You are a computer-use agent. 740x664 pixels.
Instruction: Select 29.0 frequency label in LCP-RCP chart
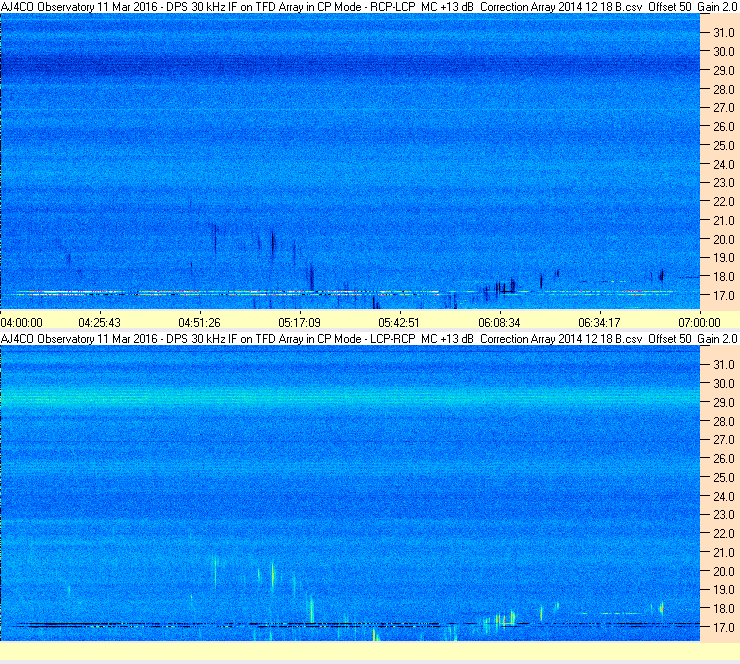pos(723,403)
